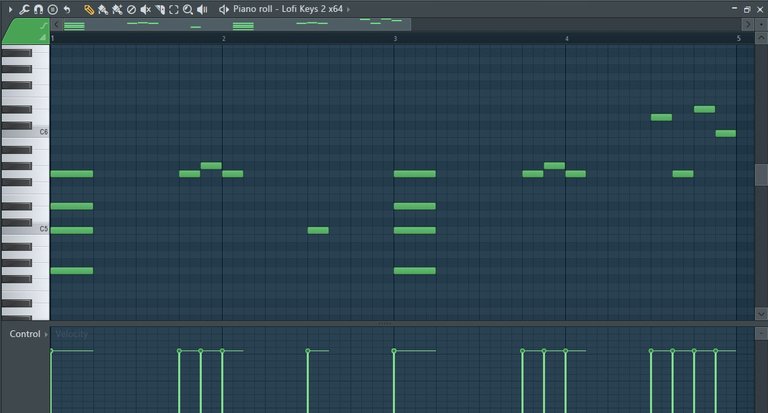Select the Mute tool

point(145,9)
